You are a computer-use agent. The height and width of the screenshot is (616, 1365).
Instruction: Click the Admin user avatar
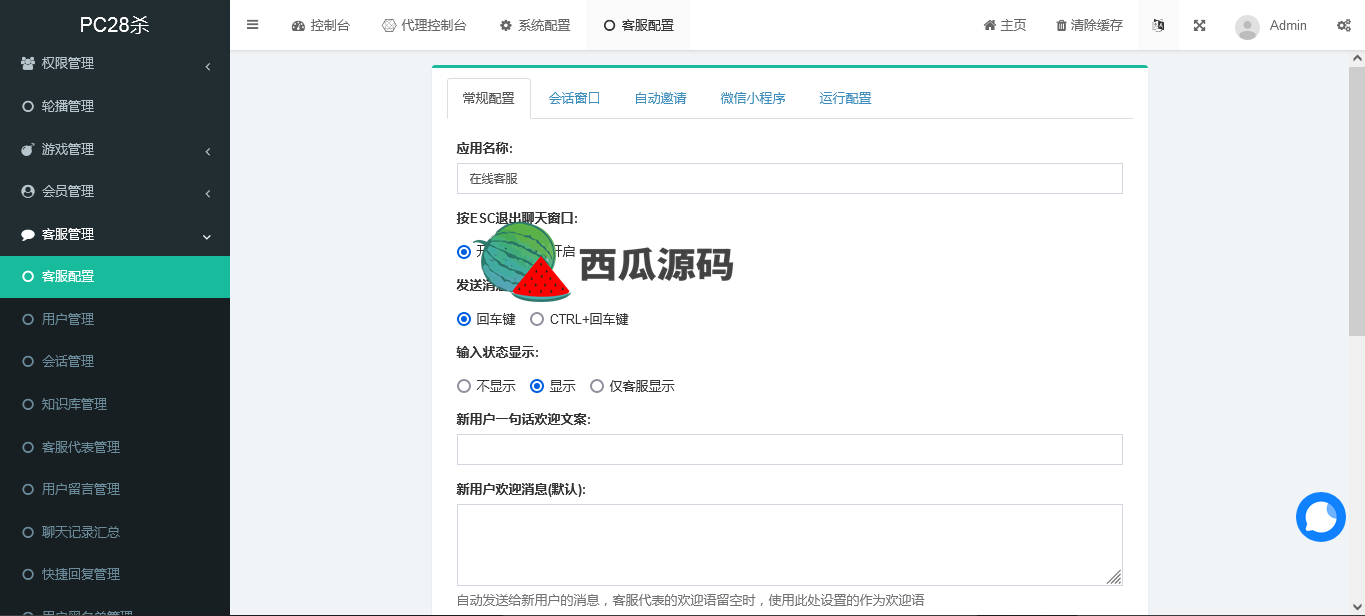[1247, 27]
